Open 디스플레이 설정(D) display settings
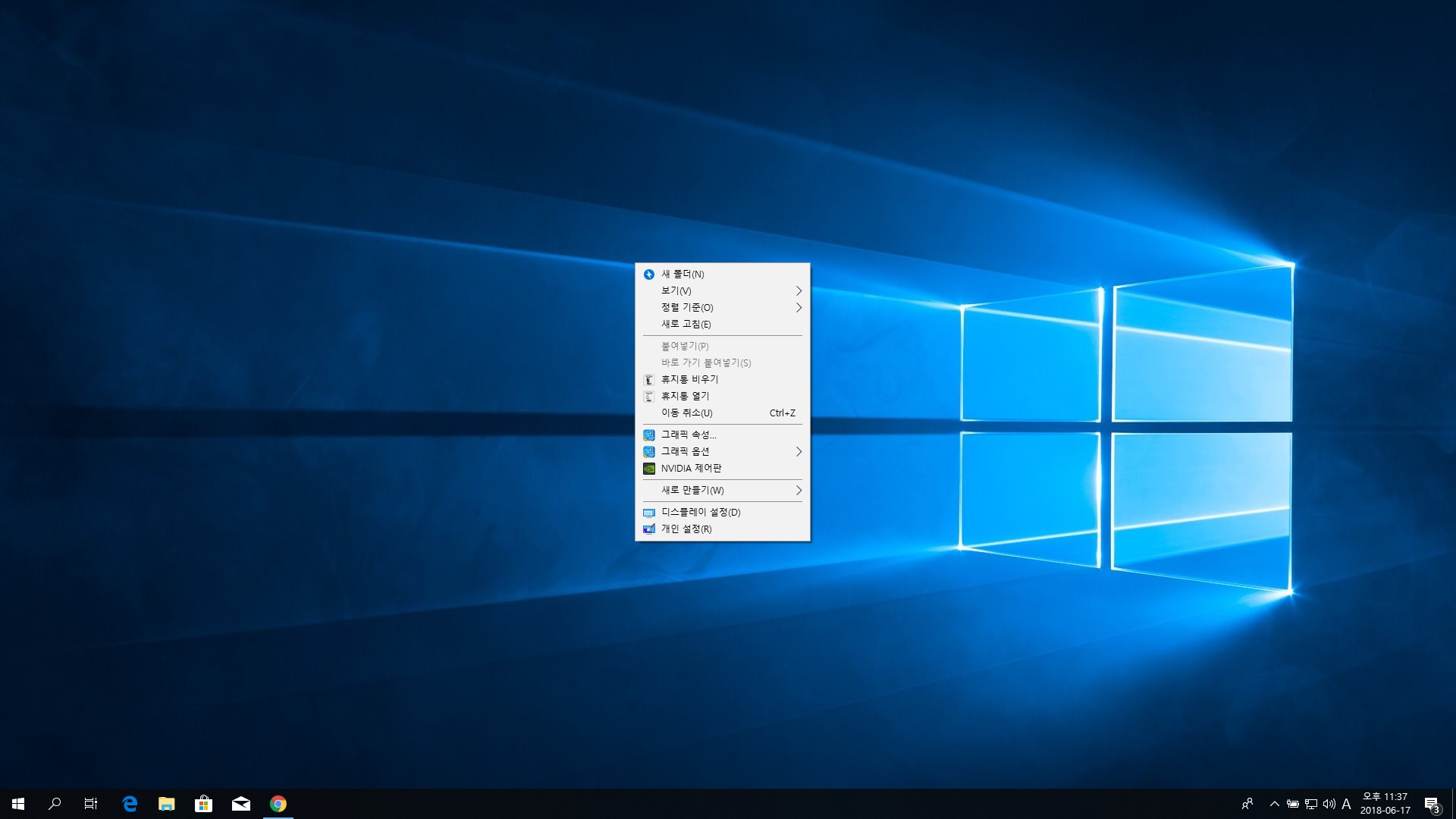The height and width of the screenshot is (819, 1456). [x=722, y=512]
